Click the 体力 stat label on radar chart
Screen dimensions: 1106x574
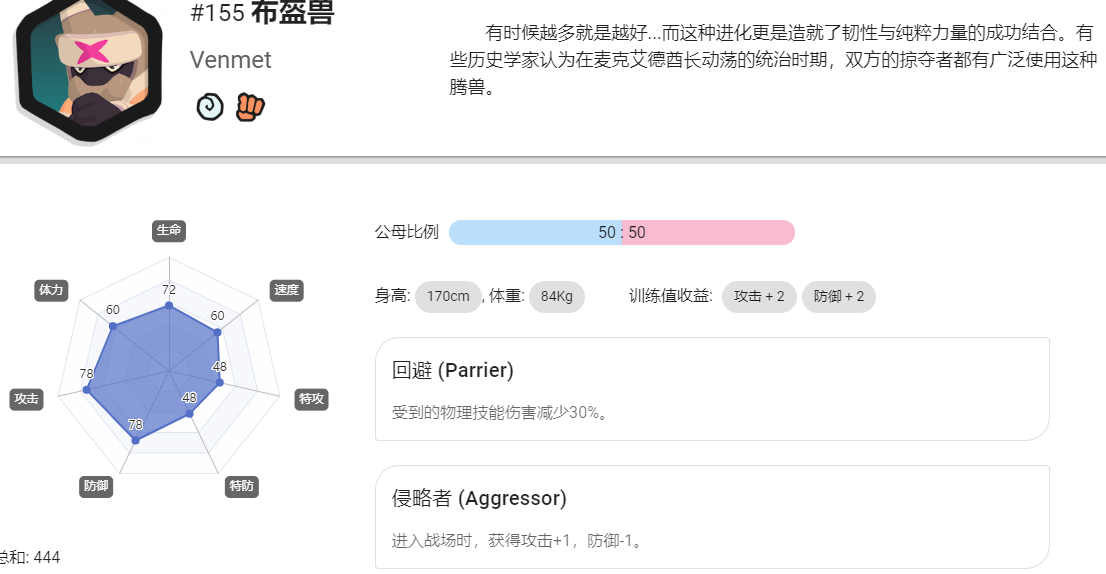click(51, 290)
